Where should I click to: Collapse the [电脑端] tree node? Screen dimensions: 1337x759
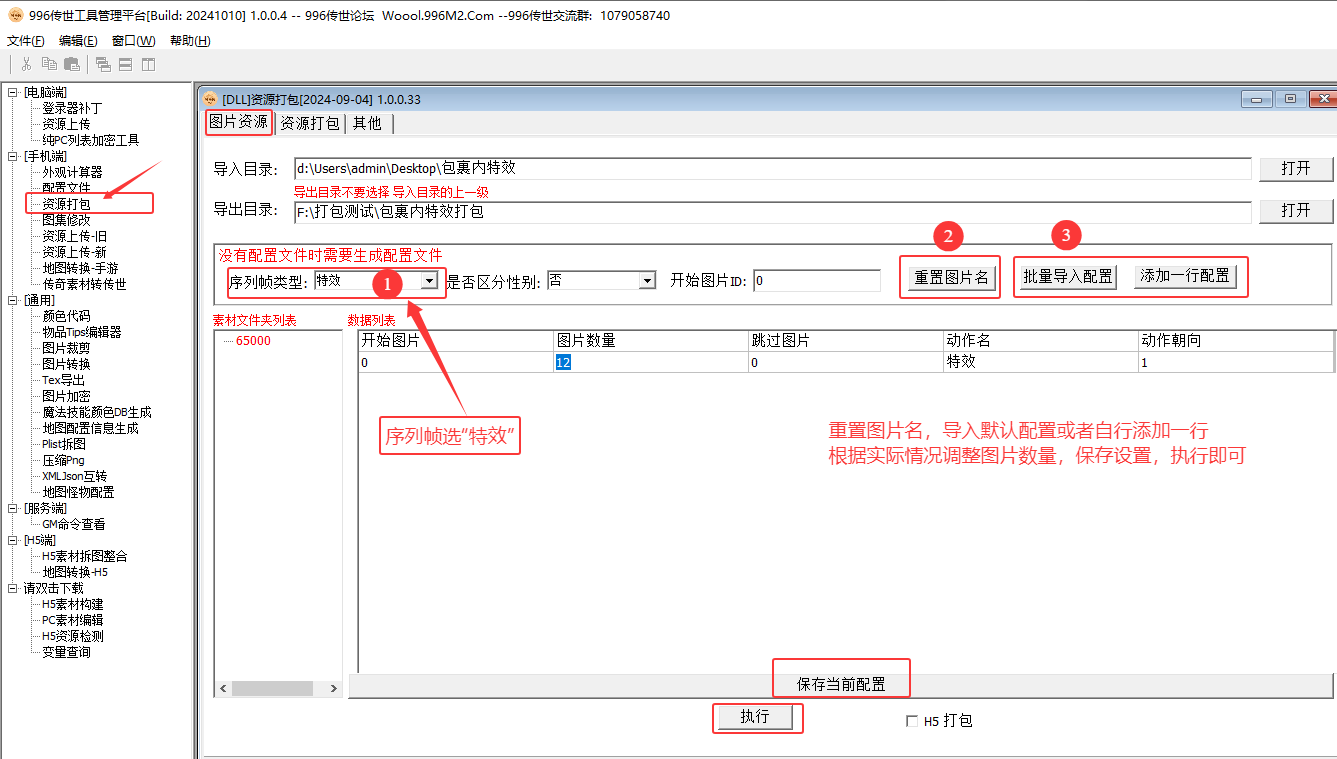click(13, 92)
